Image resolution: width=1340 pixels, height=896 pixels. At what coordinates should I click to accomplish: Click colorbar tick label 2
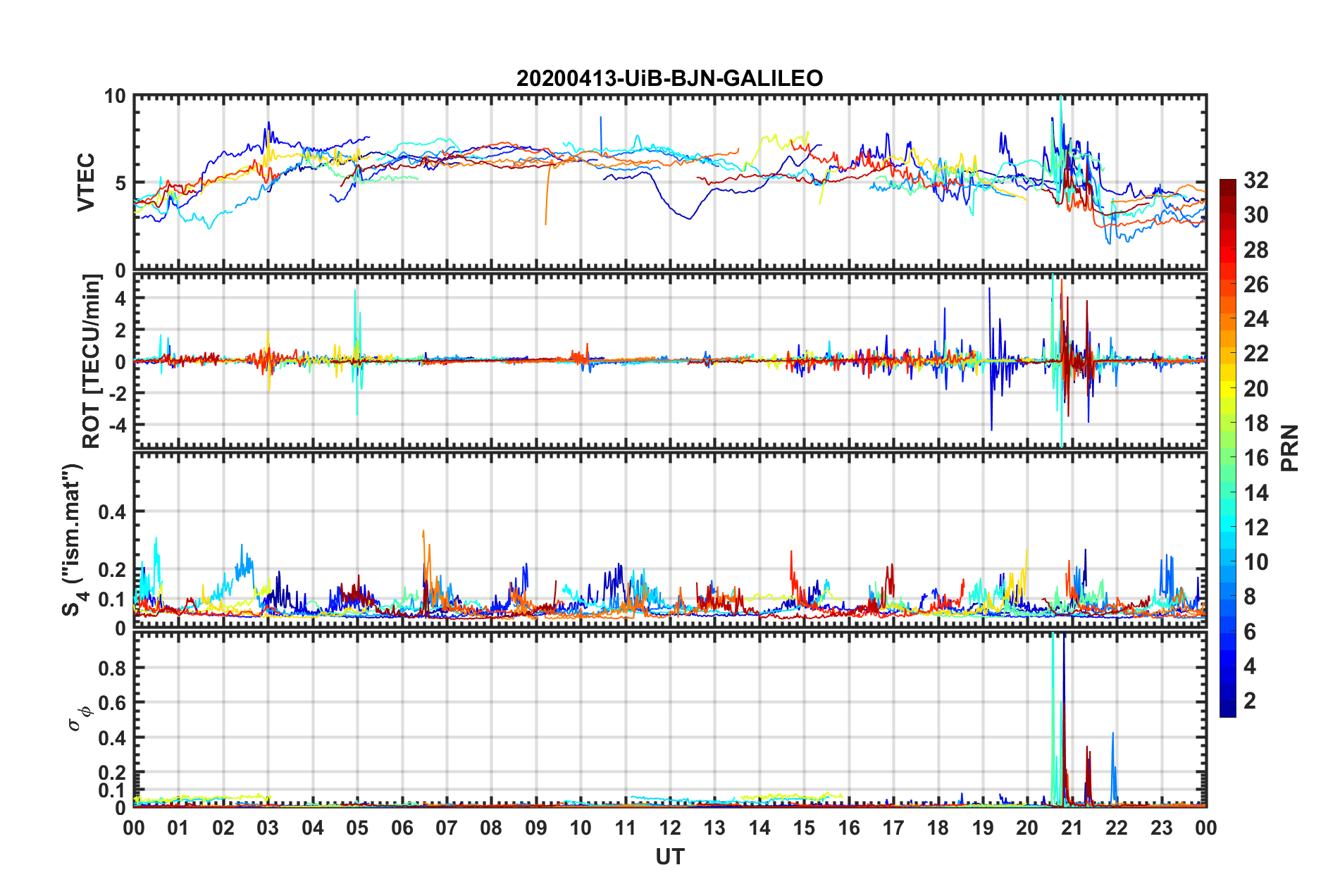tap(1250, 700)
